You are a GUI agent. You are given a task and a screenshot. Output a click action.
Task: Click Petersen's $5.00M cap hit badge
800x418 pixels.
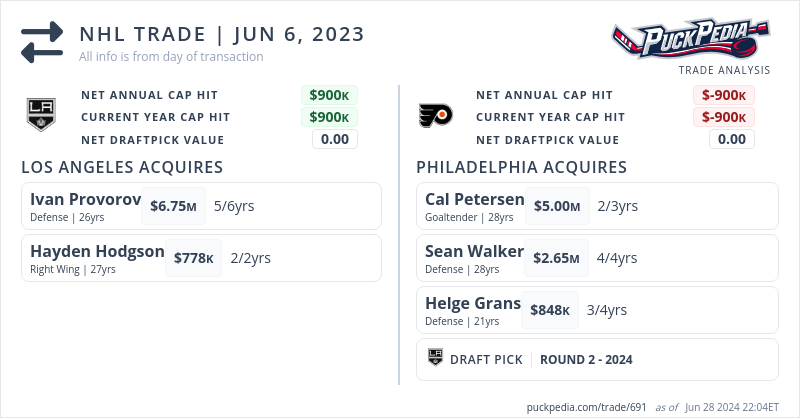[x=557, y=206]
